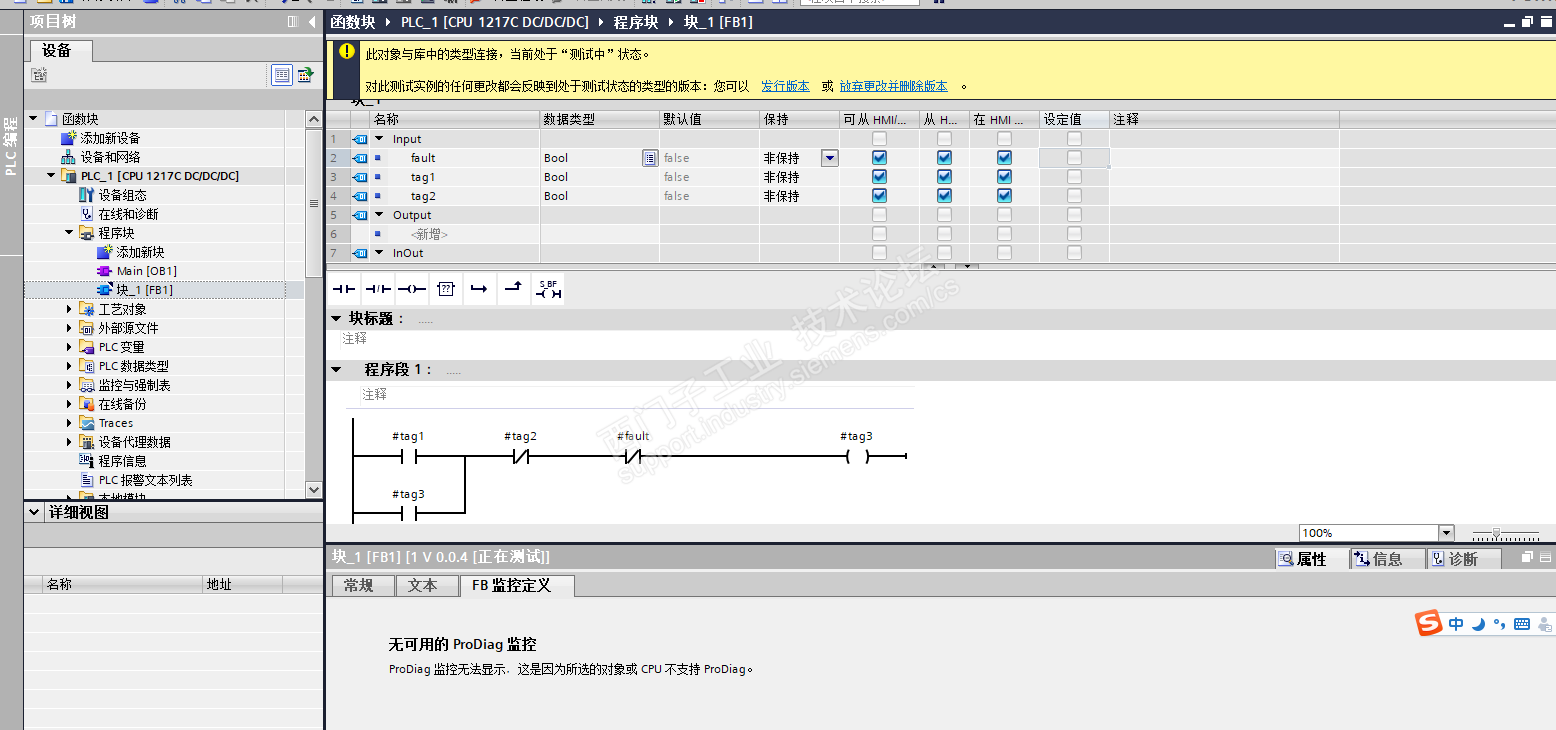Click the 添加新设备 icon
1556x730 pixels.
69,138
